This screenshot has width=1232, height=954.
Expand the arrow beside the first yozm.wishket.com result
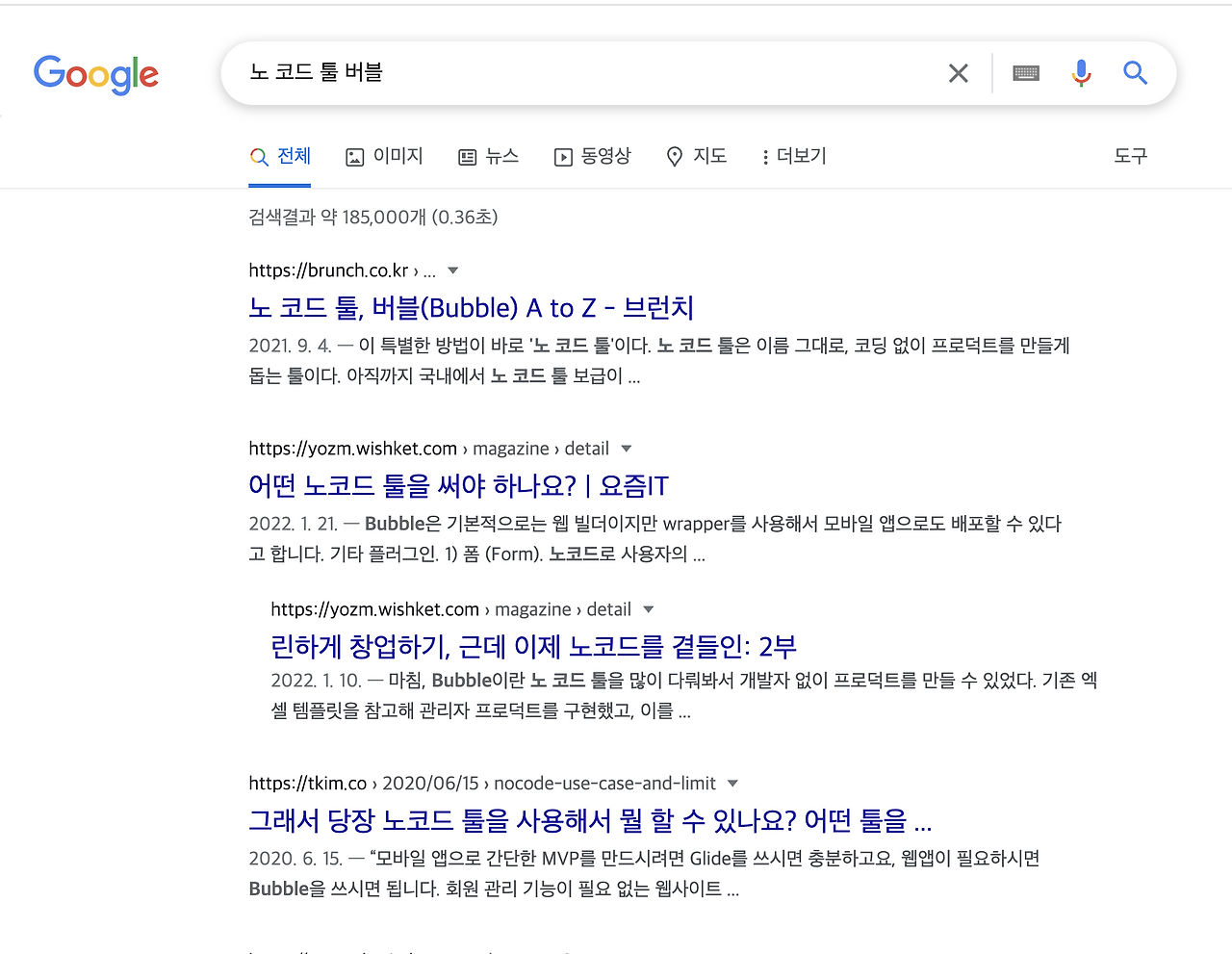click(627, 449)
